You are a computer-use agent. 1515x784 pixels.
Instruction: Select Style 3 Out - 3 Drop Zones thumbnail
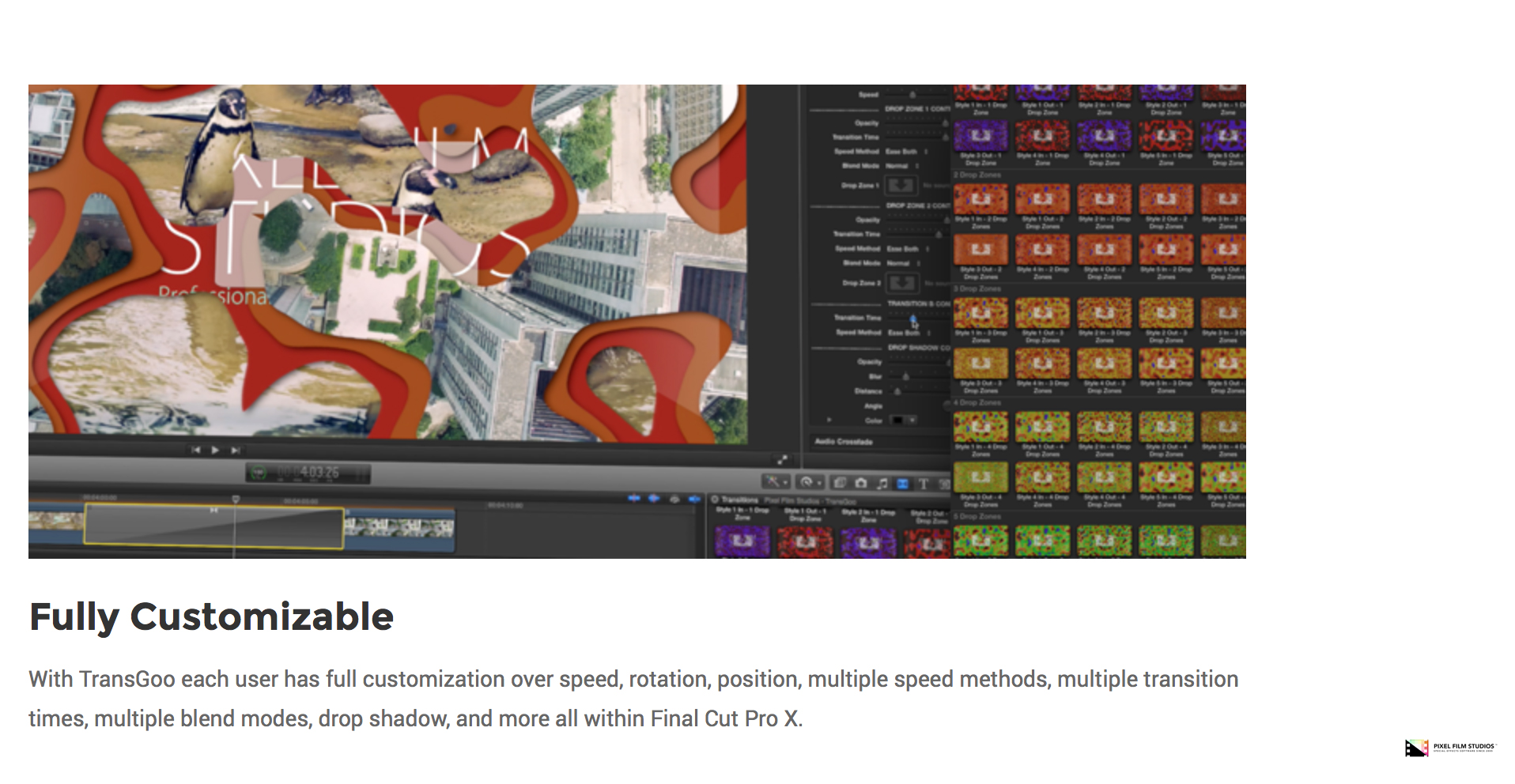(980, 364)
